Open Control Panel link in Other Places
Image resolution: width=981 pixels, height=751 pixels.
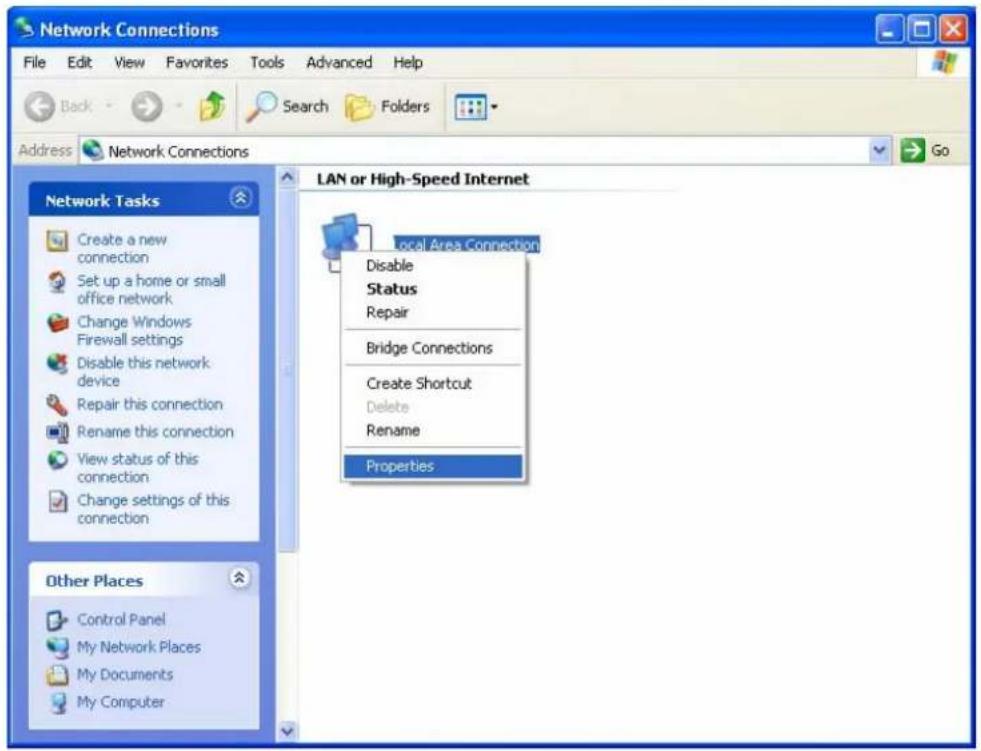[121, 620]
